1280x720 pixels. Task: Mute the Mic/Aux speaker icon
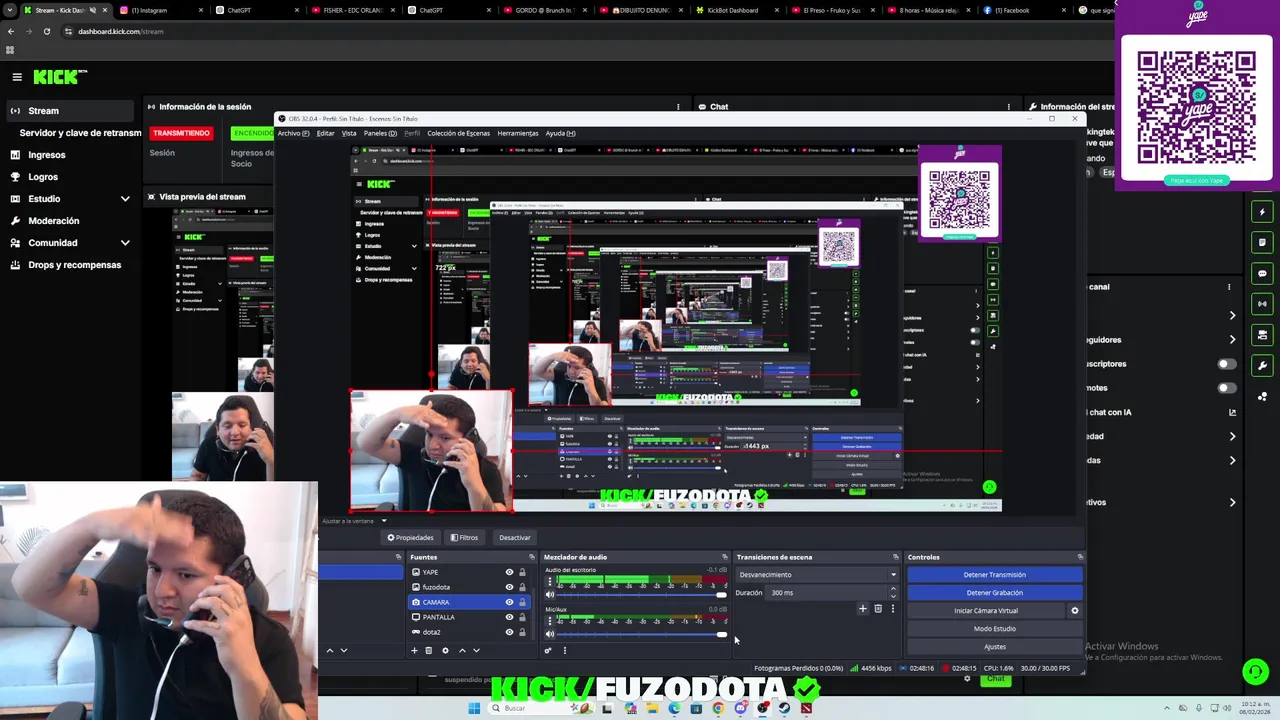pos(549,634)
